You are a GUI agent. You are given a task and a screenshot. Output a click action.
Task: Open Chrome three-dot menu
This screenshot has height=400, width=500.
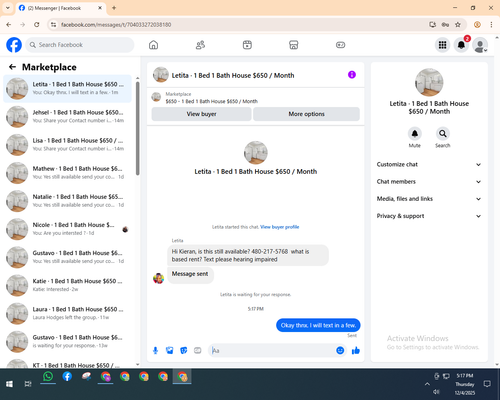(x=491, y=24)
